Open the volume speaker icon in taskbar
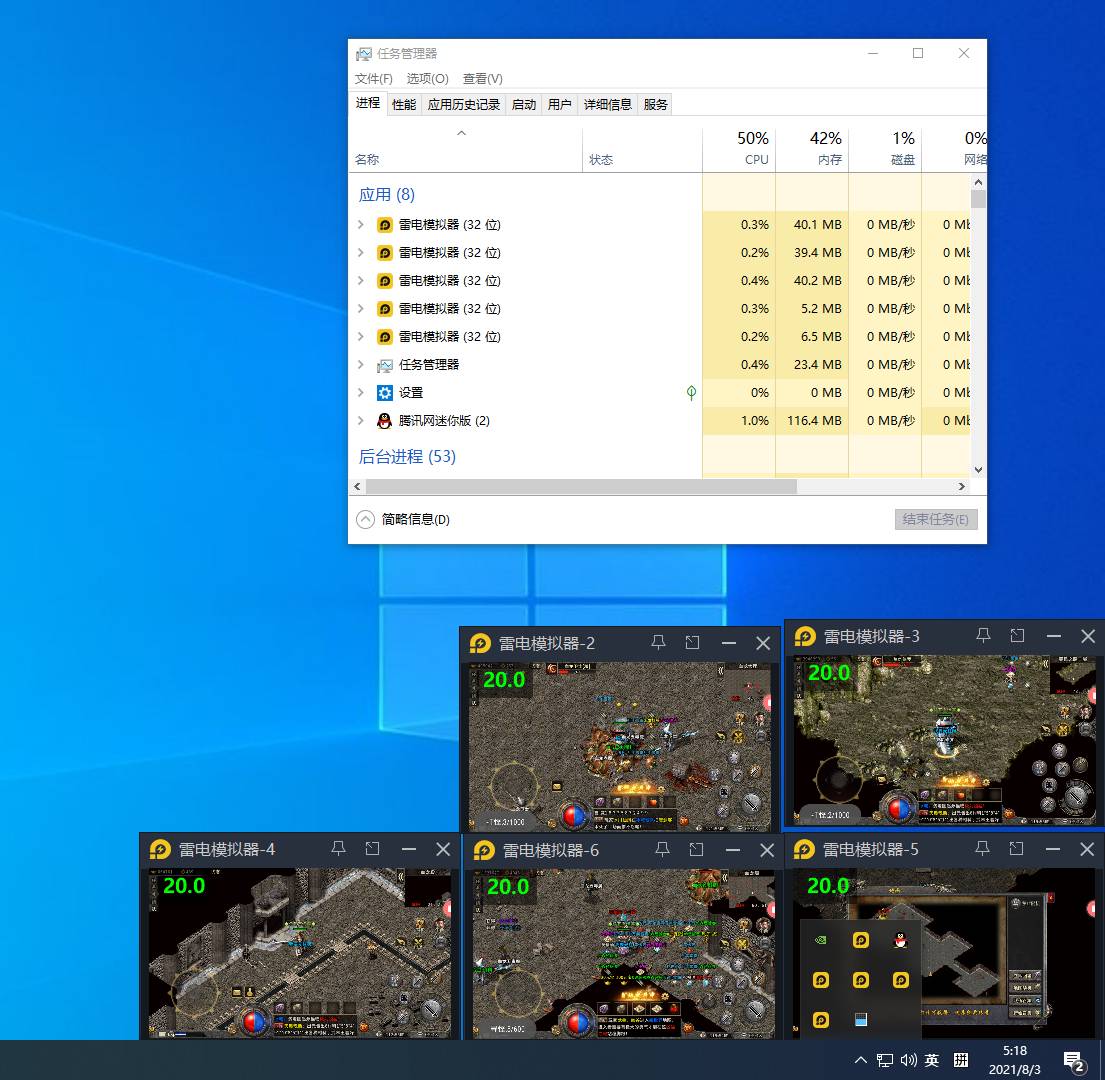This screenshot has height=1080, width=1105. click(908, 1060)
